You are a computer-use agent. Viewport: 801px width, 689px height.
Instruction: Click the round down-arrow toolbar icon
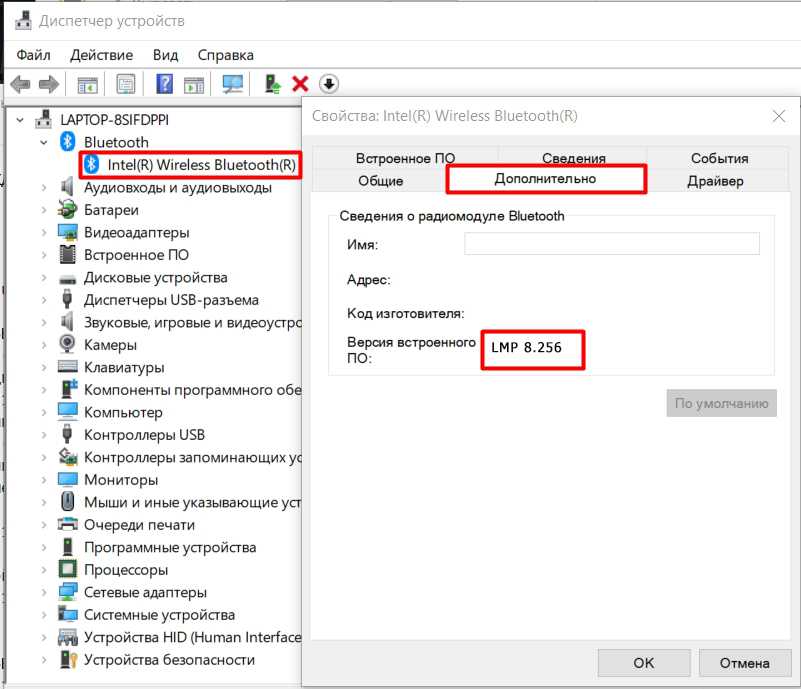point(329,85)
